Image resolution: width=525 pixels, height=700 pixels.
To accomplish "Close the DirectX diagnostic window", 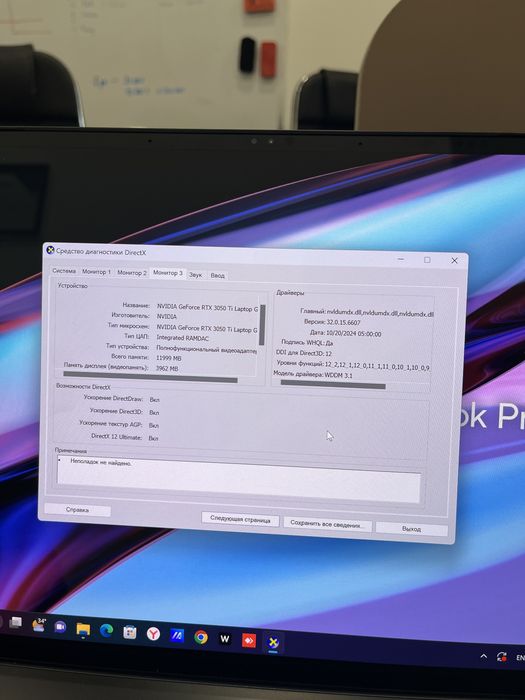I will (454, 260).
